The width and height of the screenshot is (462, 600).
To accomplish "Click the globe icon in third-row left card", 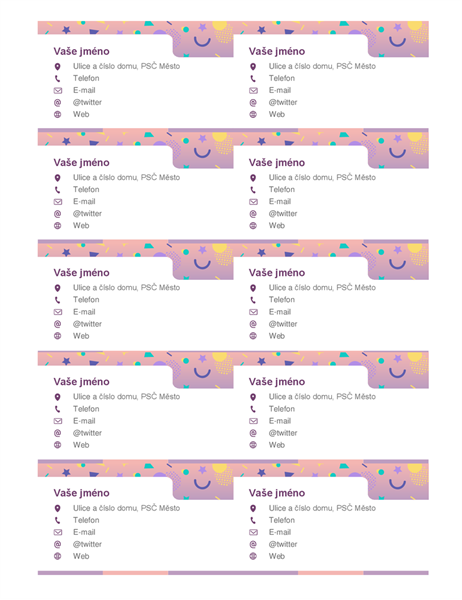I will [57, 336].
